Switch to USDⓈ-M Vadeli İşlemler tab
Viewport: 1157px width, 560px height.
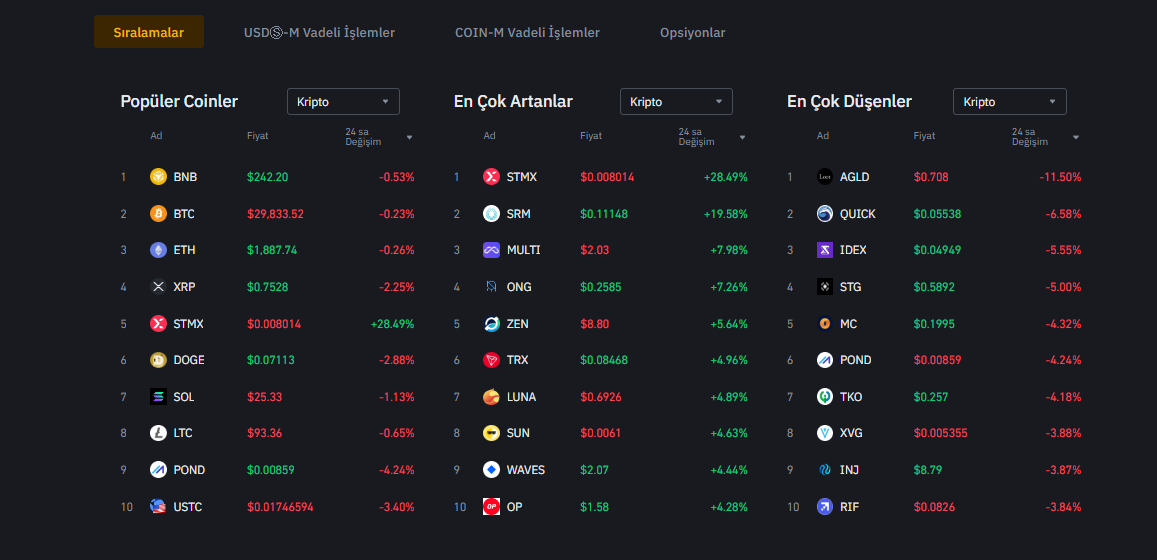(x=319, y=33)
